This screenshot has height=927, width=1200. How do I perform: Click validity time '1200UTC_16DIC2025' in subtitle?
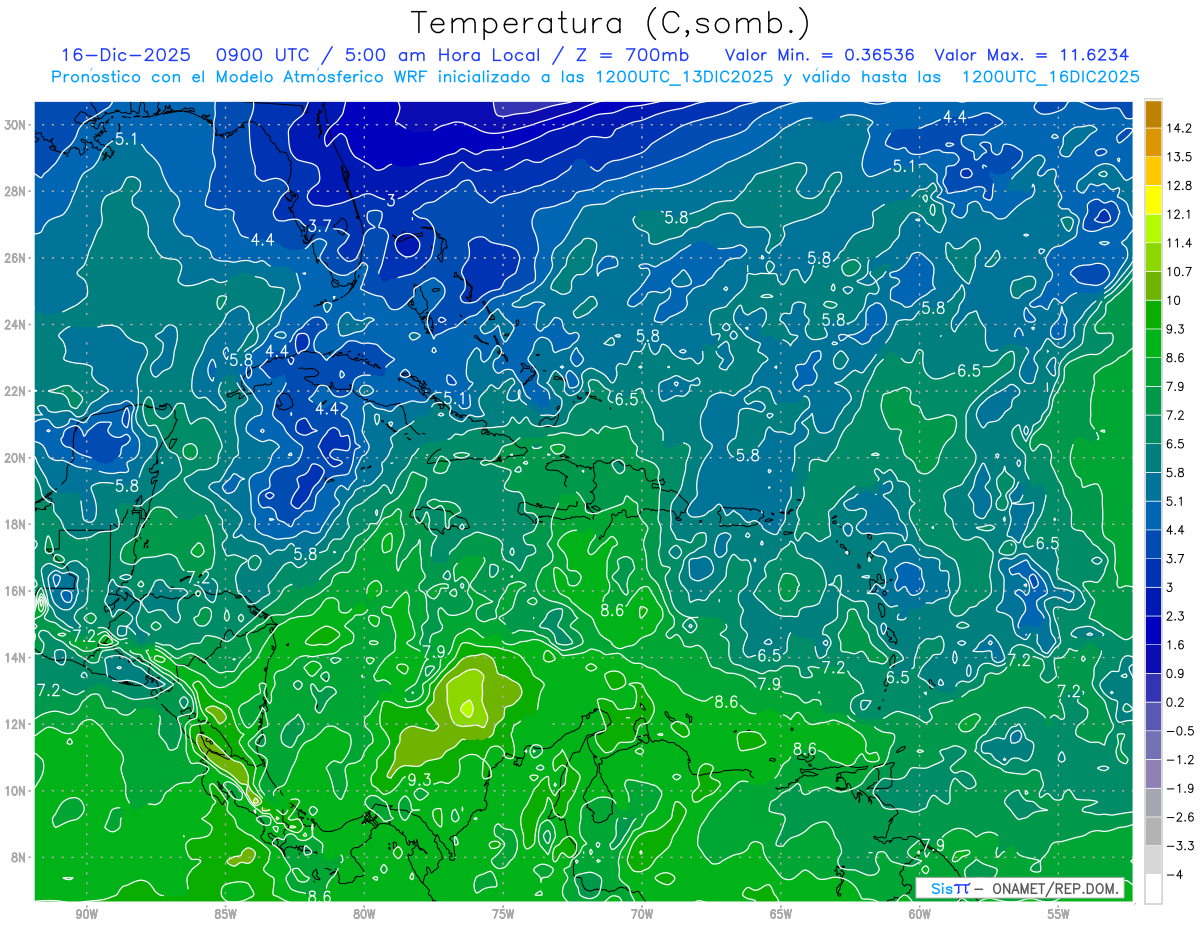point(1050,77)
